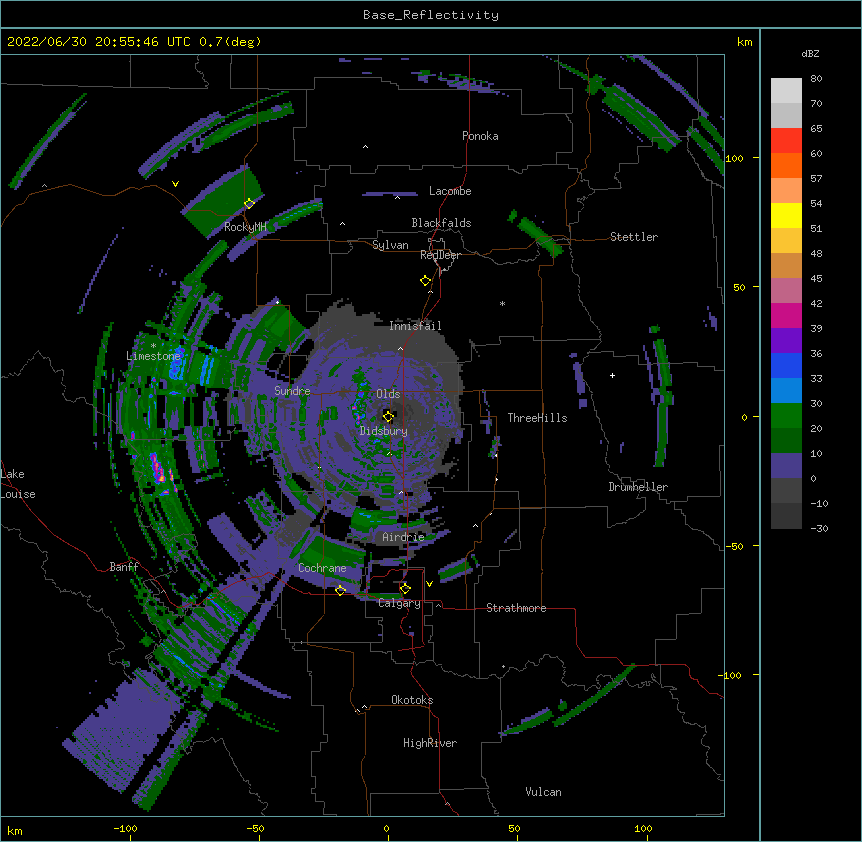862x842 pixels.
Task: Click the Blackfalds city label
Action: 441,223
